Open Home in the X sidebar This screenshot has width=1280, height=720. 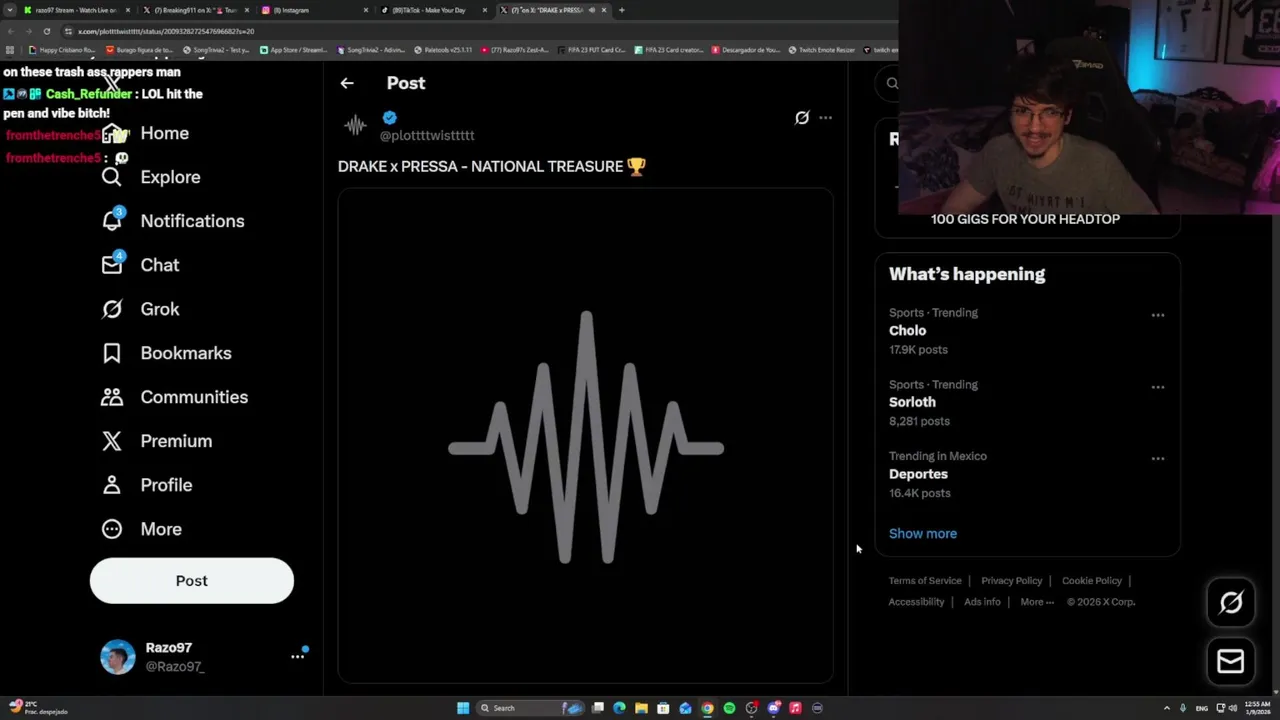(145, 133)
